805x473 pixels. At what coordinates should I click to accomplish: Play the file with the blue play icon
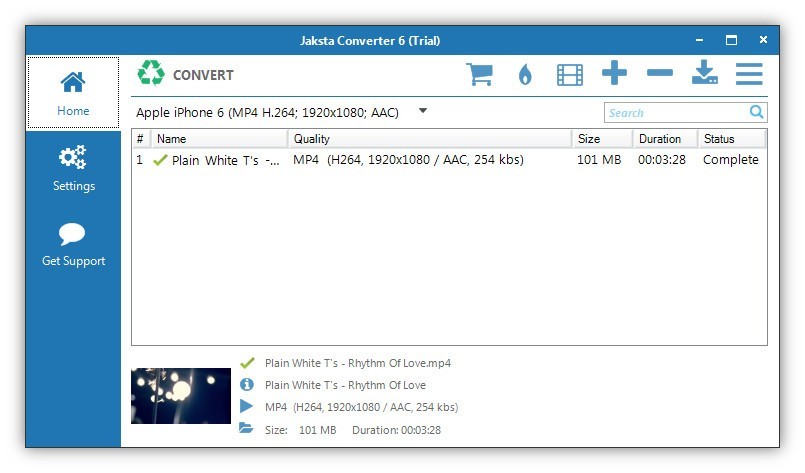(246, 406)
